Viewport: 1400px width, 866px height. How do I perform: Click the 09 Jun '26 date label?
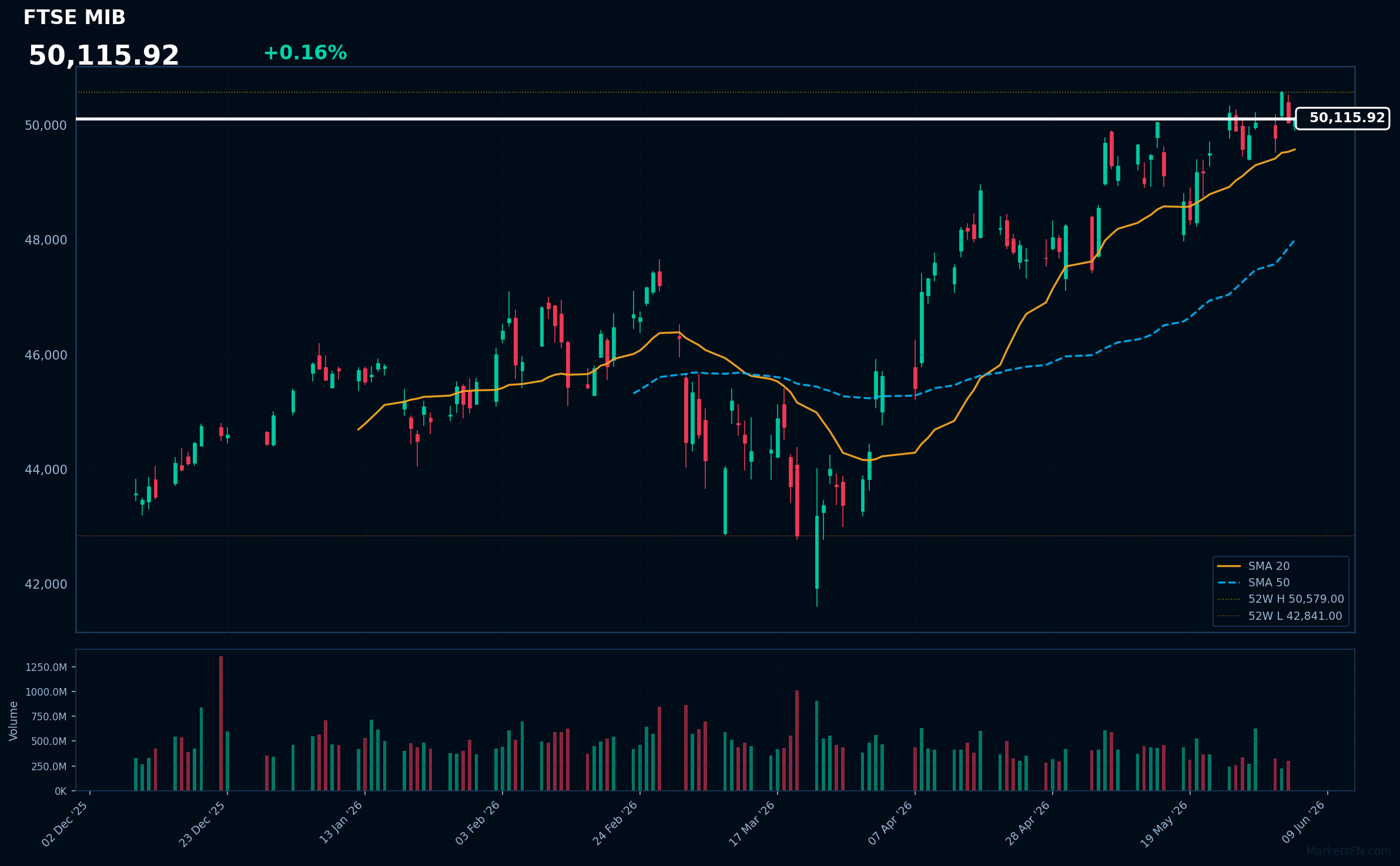1303,824
